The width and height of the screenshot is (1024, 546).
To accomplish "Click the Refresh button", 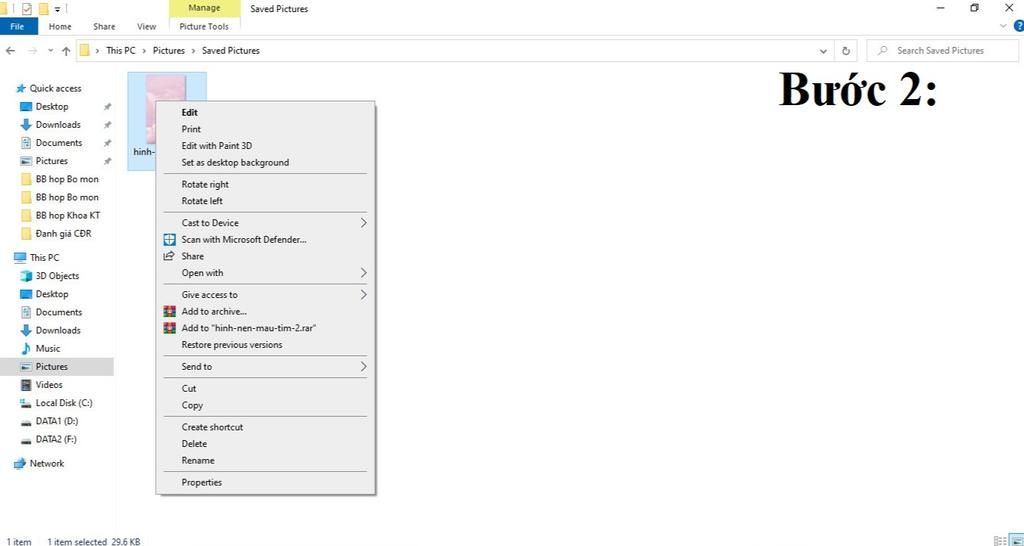I will point(846,50).
